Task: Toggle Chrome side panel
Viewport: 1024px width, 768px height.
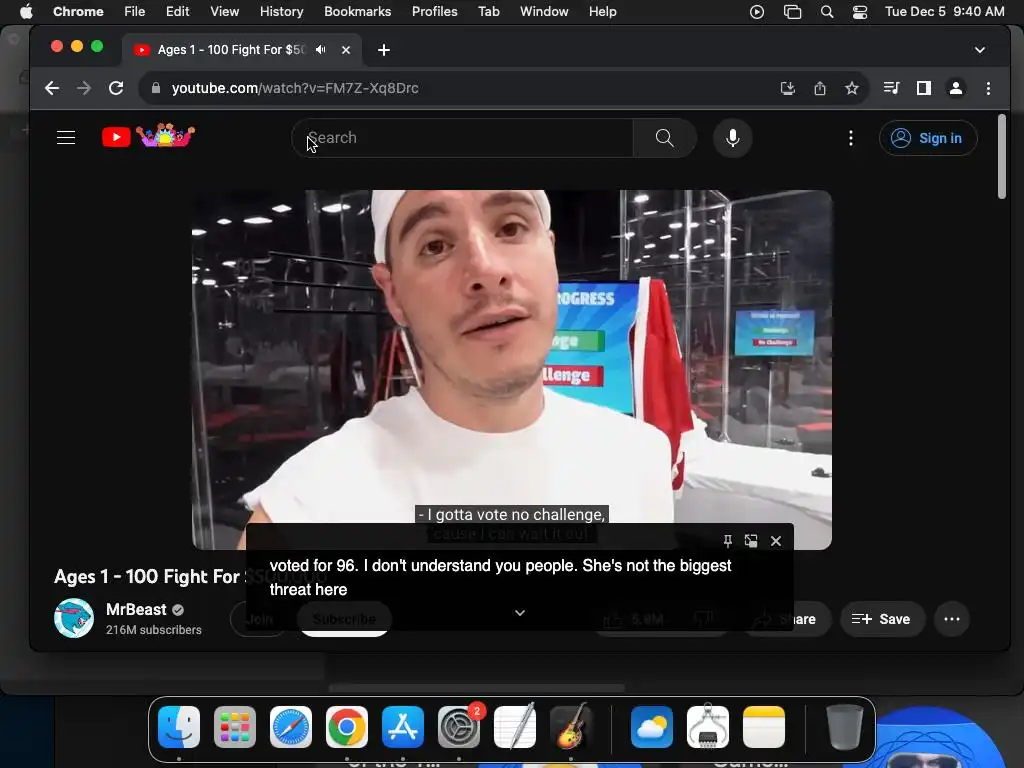Action: [x=923, y=88]
